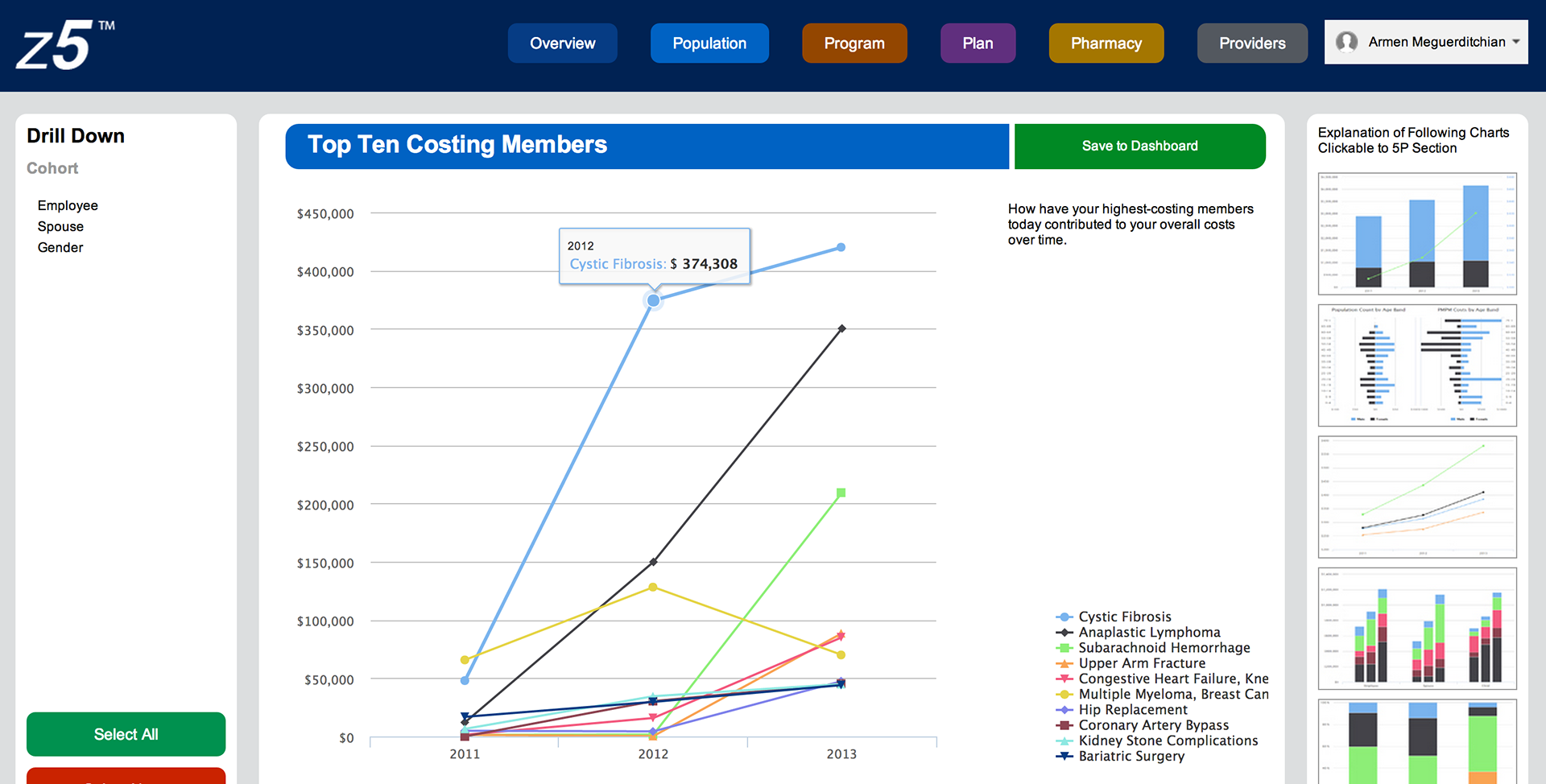
Task: Click the Hip Replacement legend marker
Action: (x=1064, y=710)
